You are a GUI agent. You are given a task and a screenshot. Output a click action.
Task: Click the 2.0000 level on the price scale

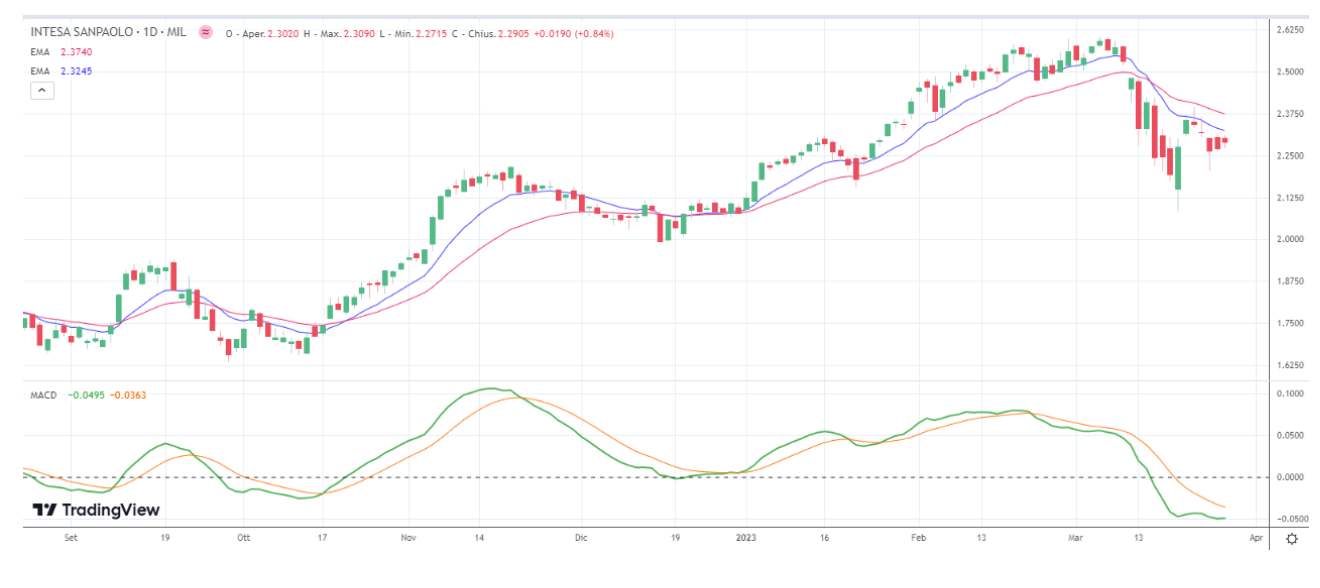1292,239
